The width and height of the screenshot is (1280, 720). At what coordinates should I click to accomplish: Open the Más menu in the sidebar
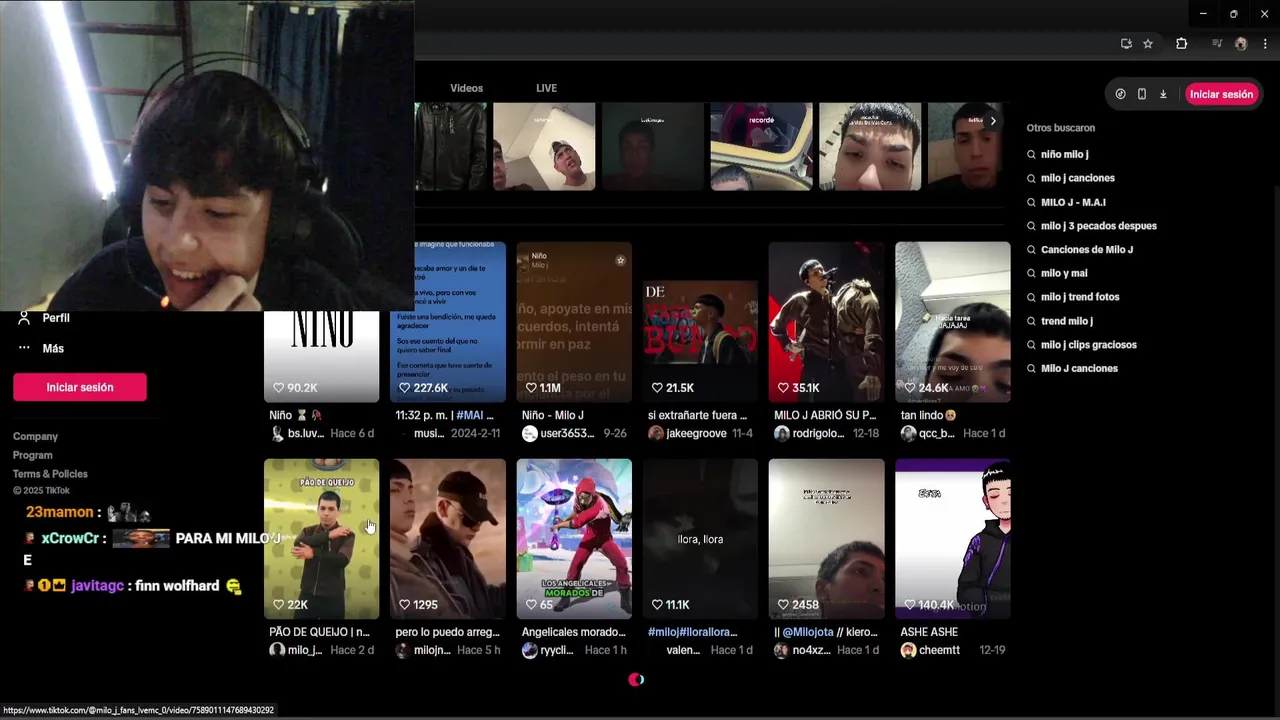(x=53, y=349)
